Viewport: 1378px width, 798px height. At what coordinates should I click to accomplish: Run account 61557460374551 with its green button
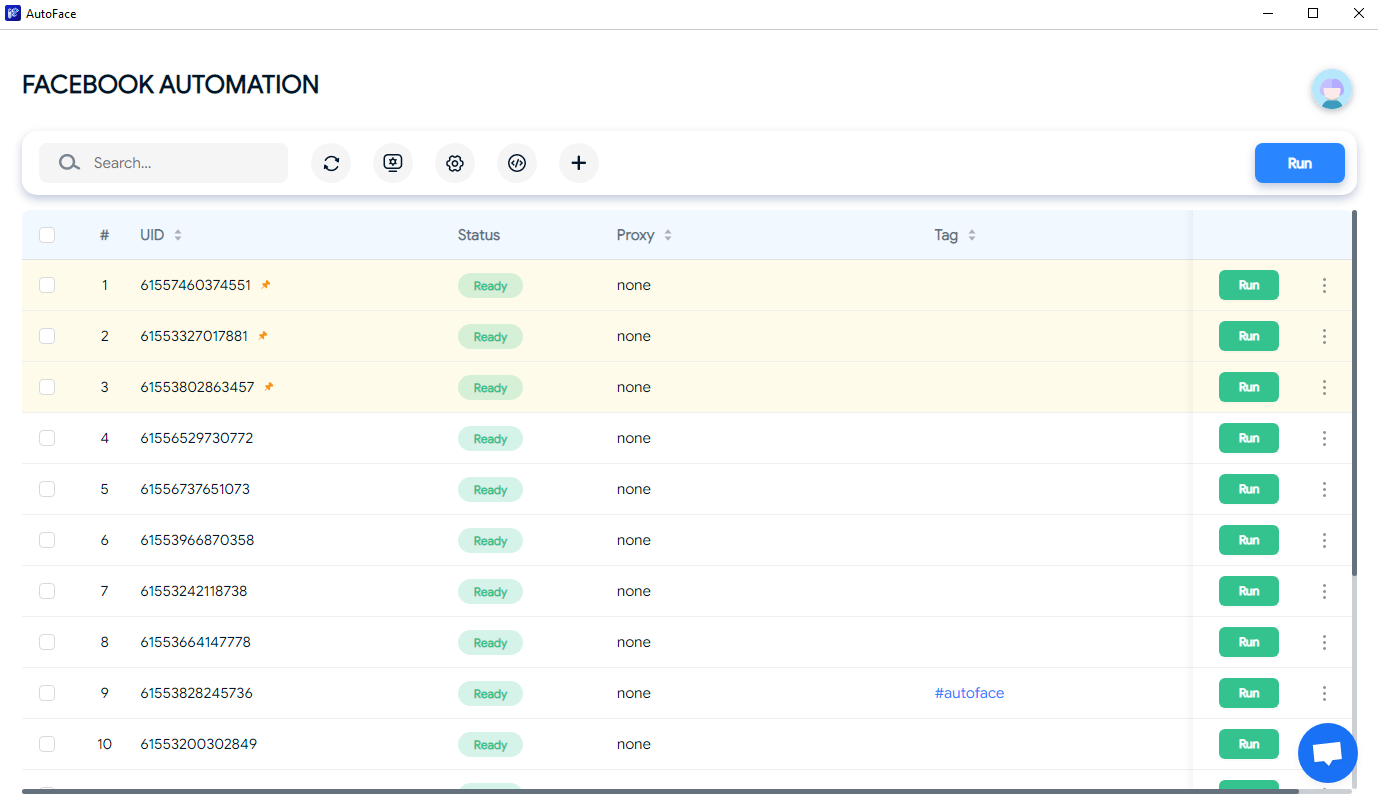click(x=1249, y=285)
